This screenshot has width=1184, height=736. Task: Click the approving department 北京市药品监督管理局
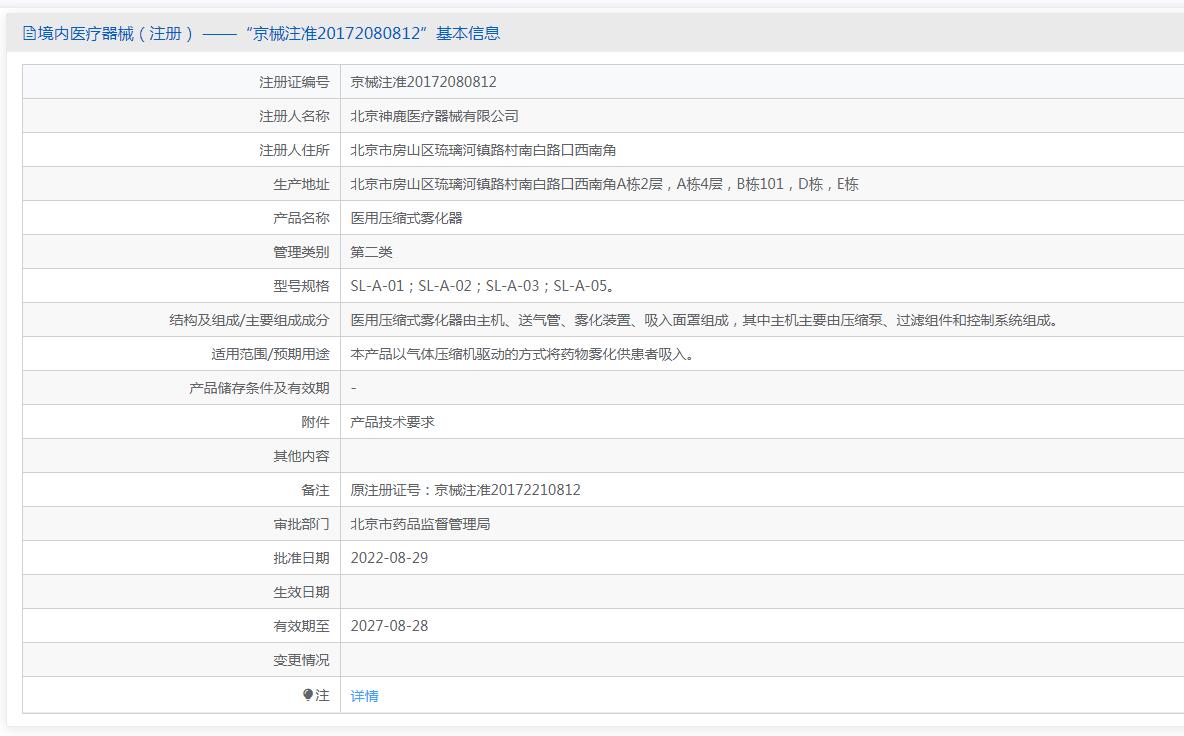click(x=420, y=524)
